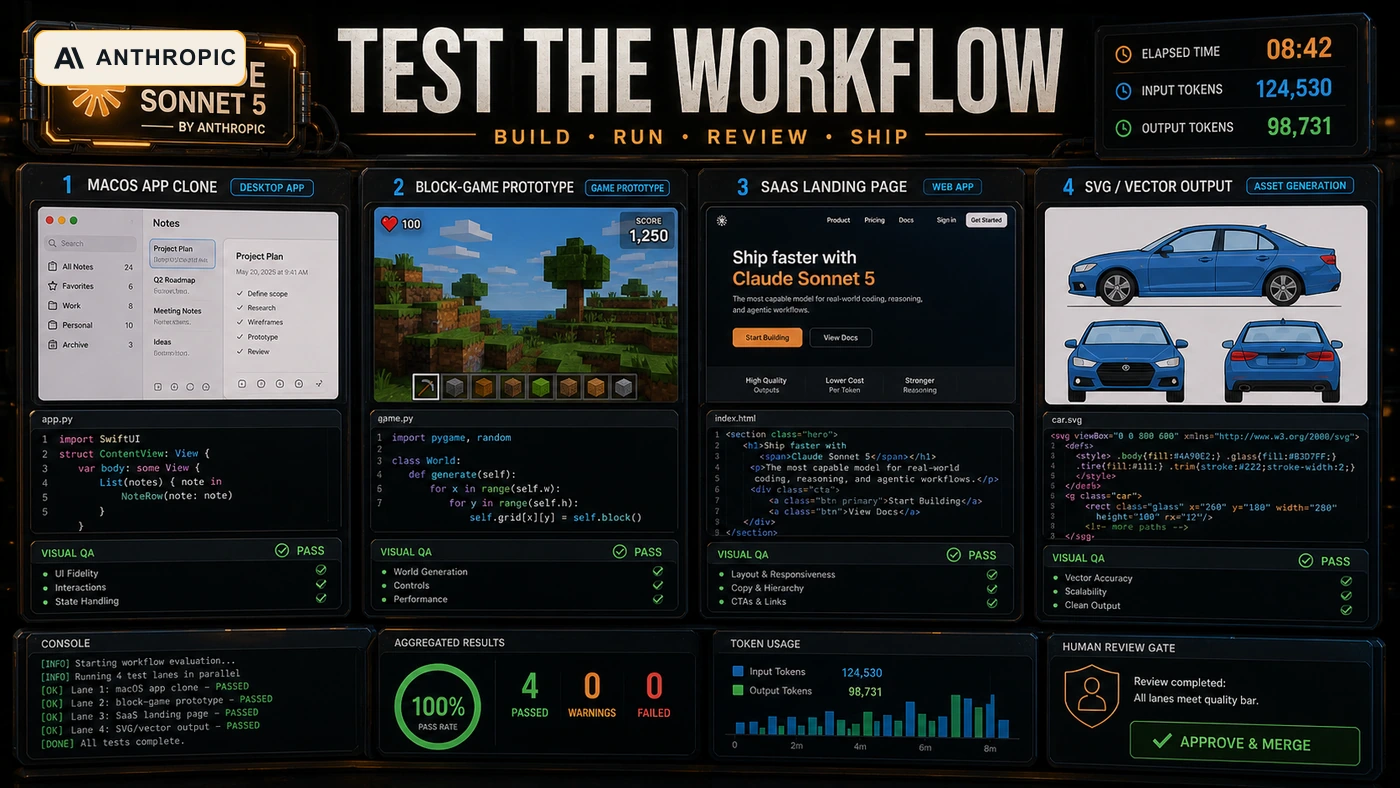Click Get Started in SaaS header
1400x788 pixels.
point(986,220)
